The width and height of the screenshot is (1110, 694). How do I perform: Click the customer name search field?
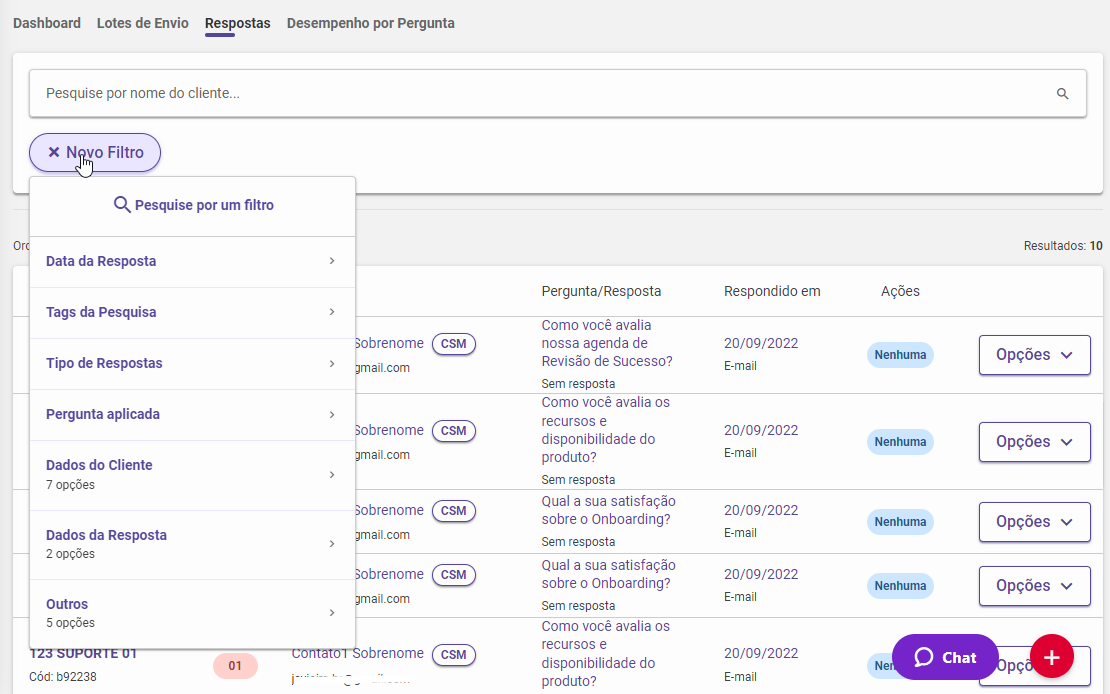540,94
